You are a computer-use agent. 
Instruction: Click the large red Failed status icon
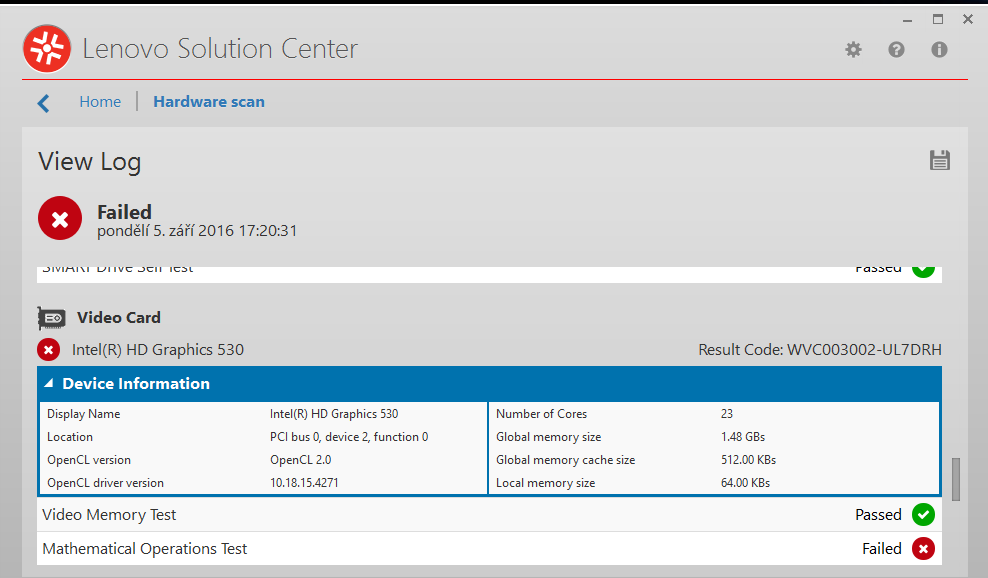tap(60, 219)
